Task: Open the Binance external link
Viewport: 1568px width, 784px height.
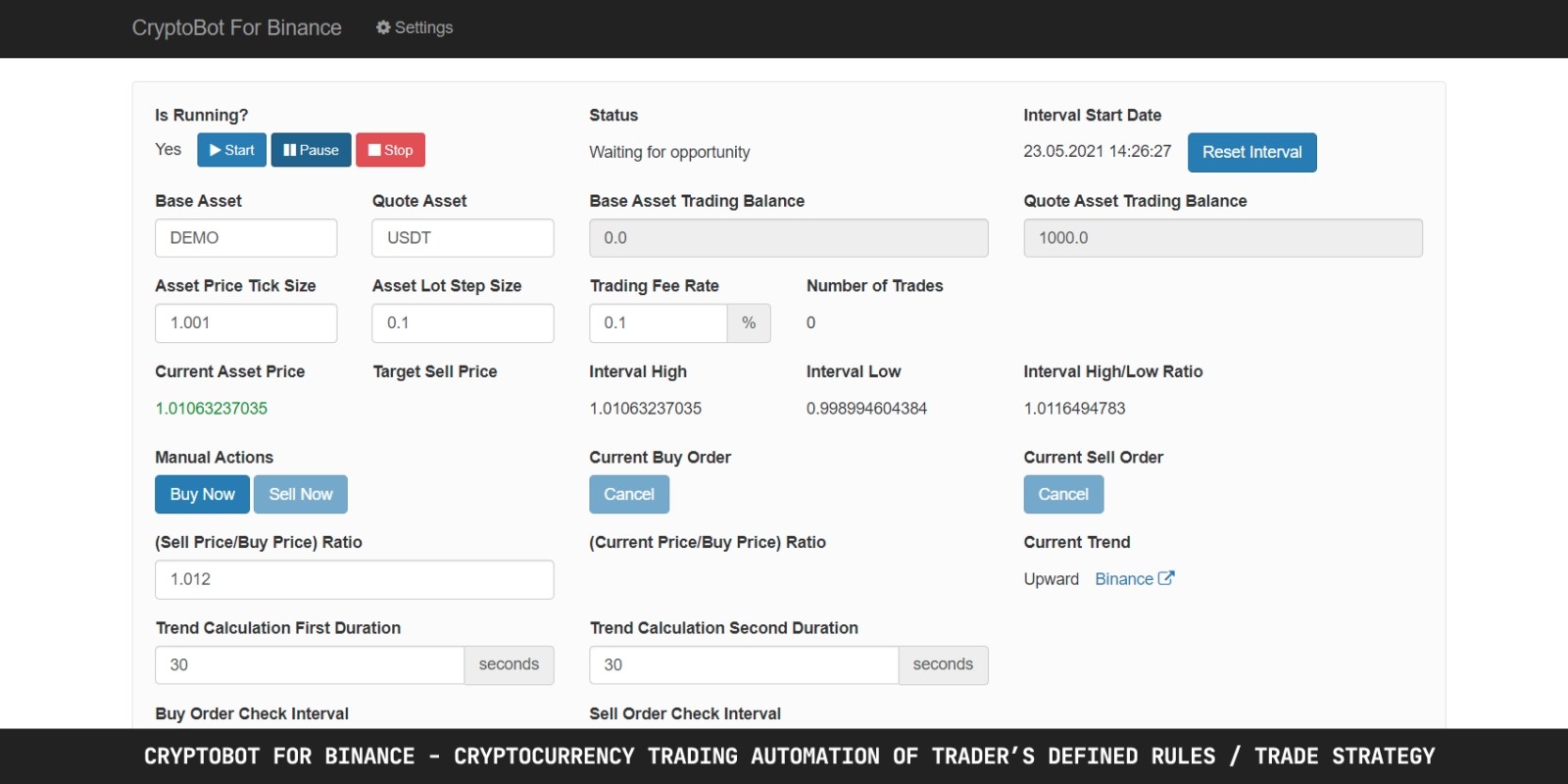Action: click(1123, 579)
